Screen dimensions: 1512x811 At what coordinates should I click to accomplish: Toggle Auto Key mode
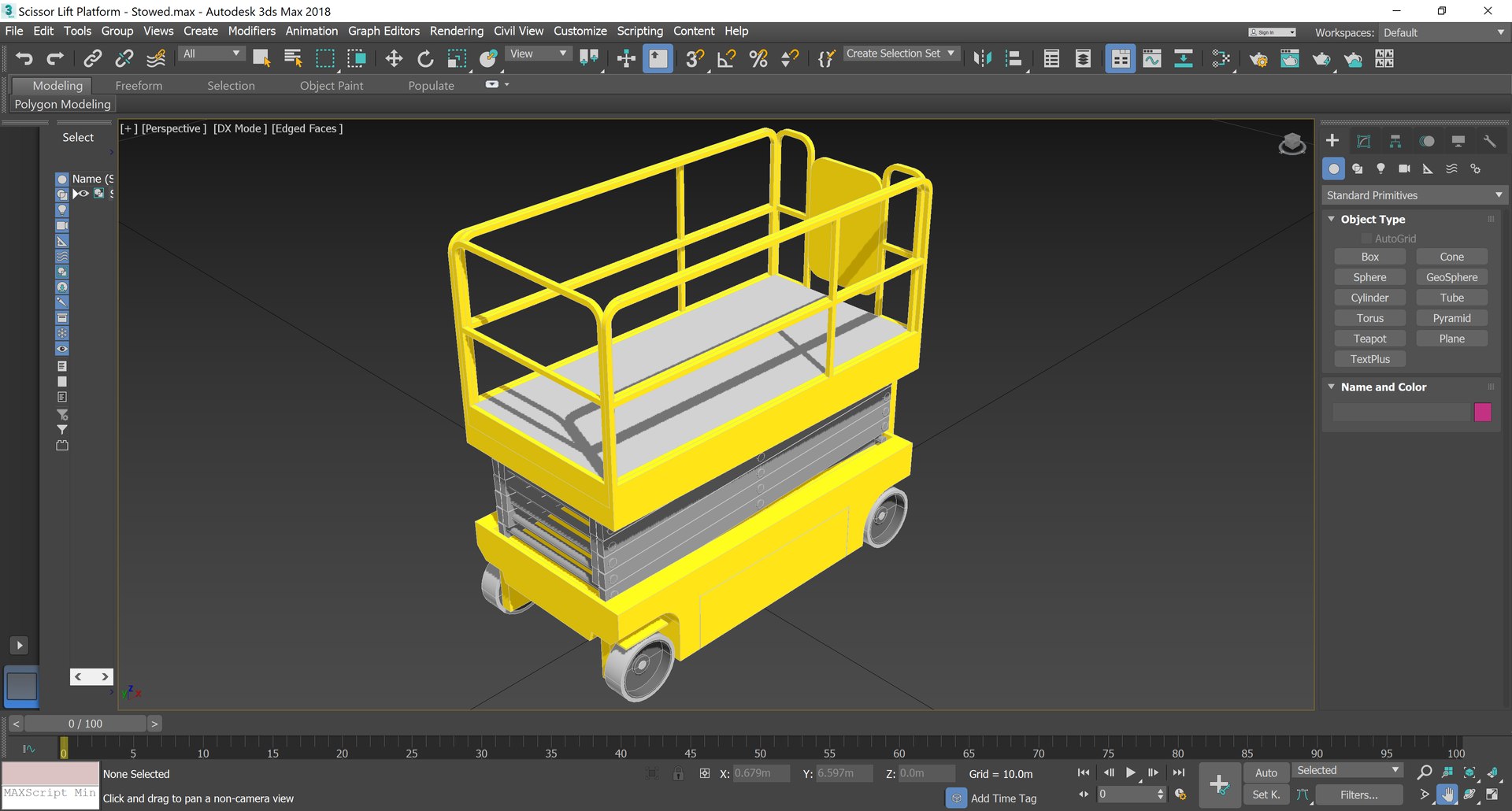click(x=1266, y=772)
